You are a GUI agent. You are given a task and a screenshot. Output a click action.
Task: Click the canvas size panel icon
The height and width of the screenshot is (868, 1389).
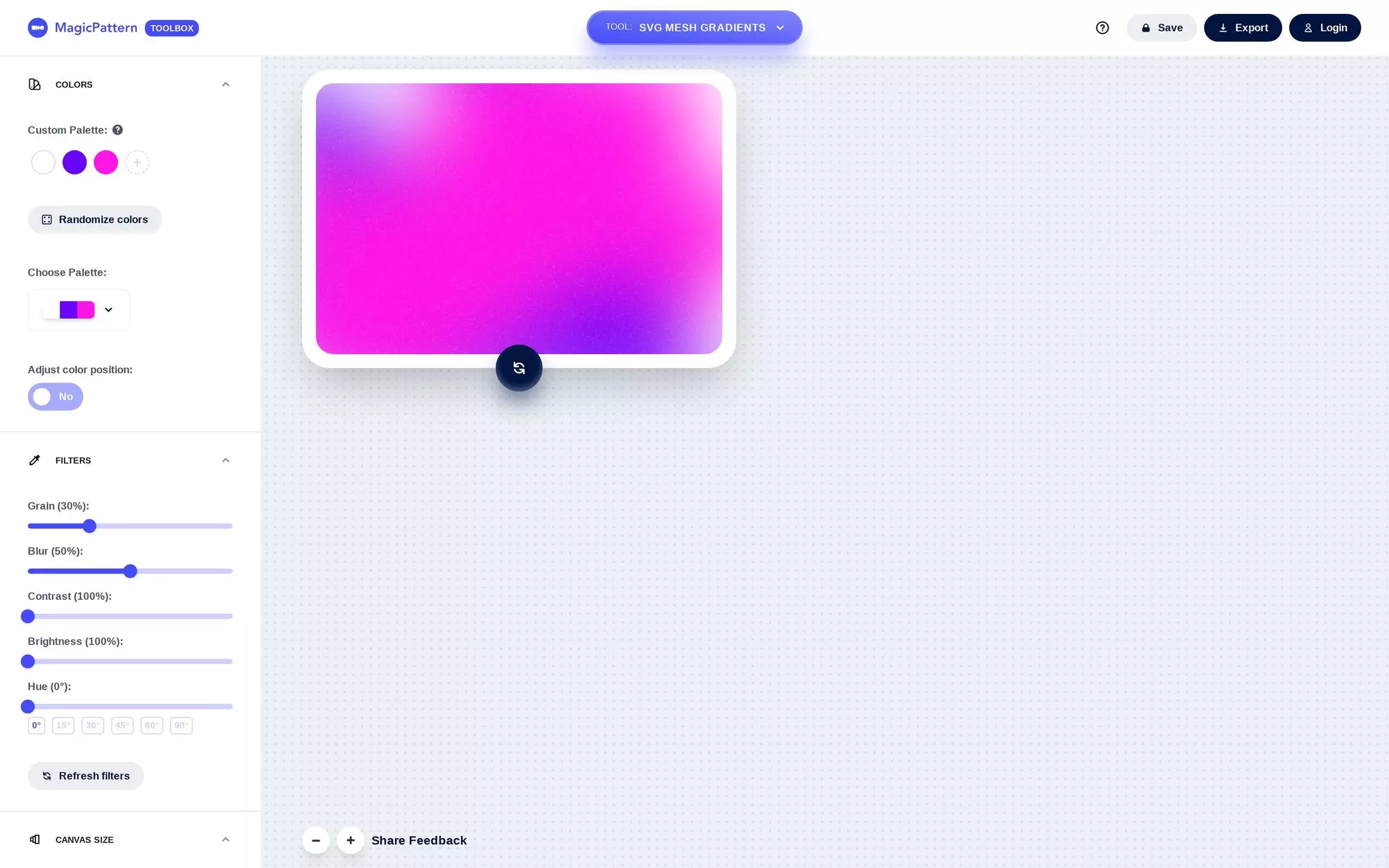[x=34, y=839]
